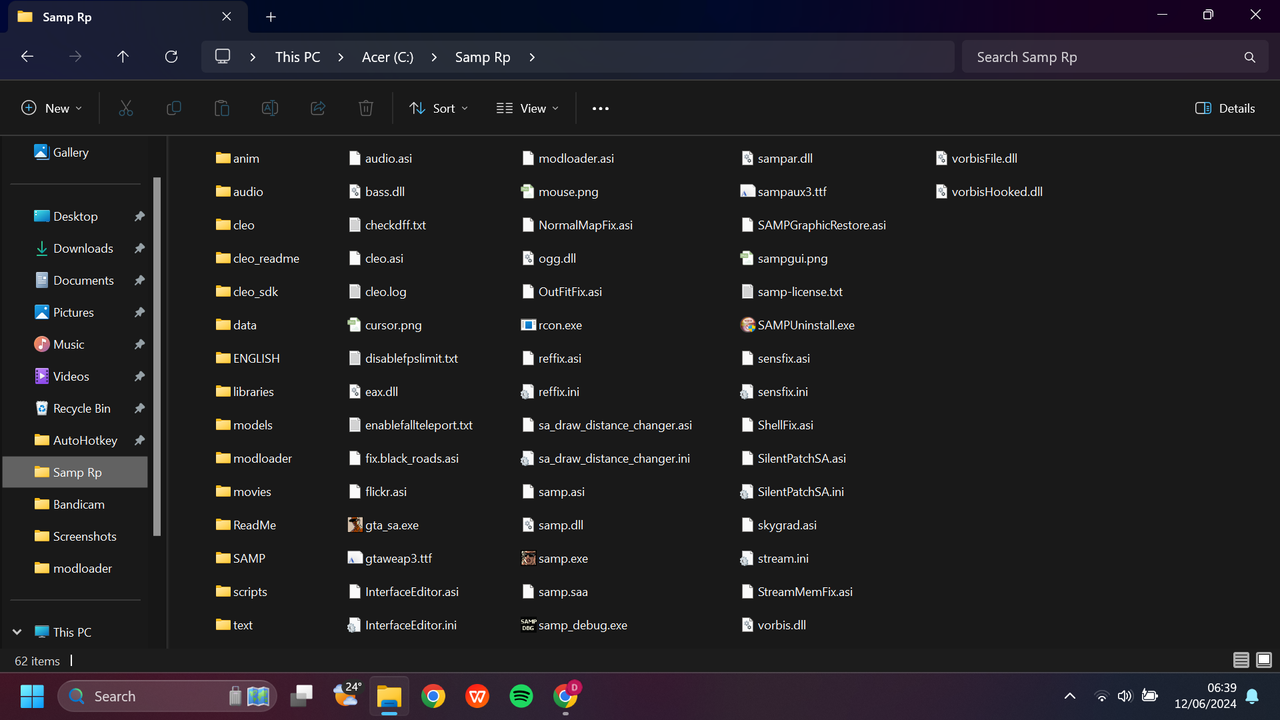Open Spotify from the taskbar
Screen dimensions: 1280x720
[x=521, y=696]
